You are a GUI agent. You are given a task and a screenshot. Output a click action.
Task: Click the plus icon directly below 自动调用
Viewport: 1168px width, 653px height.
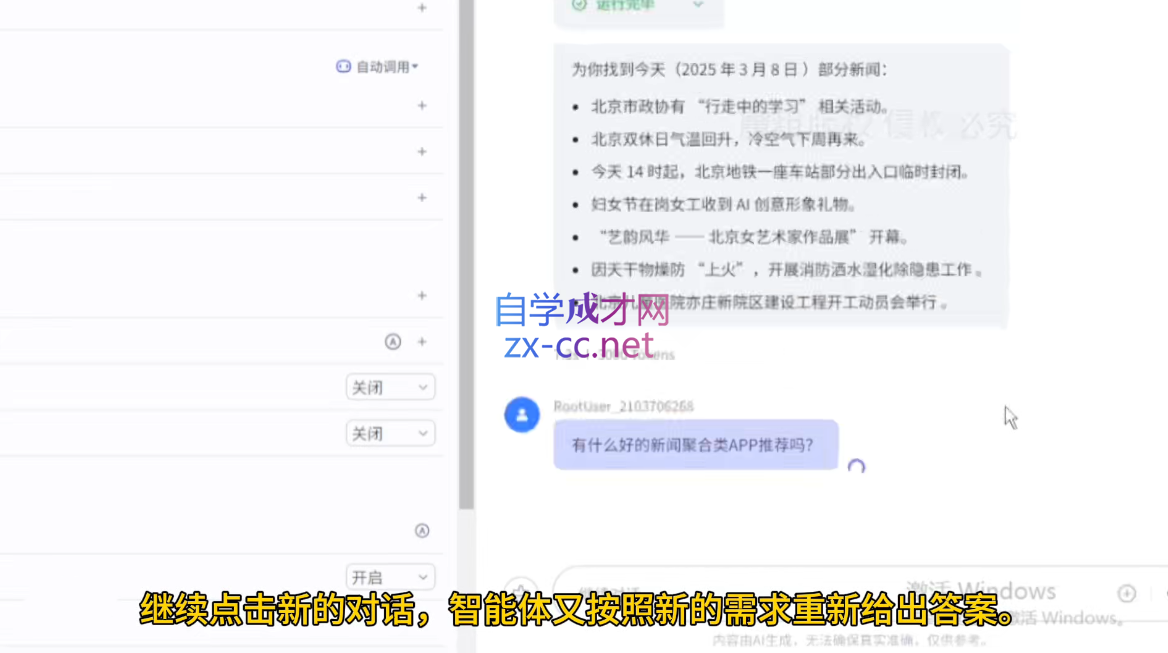422,105
